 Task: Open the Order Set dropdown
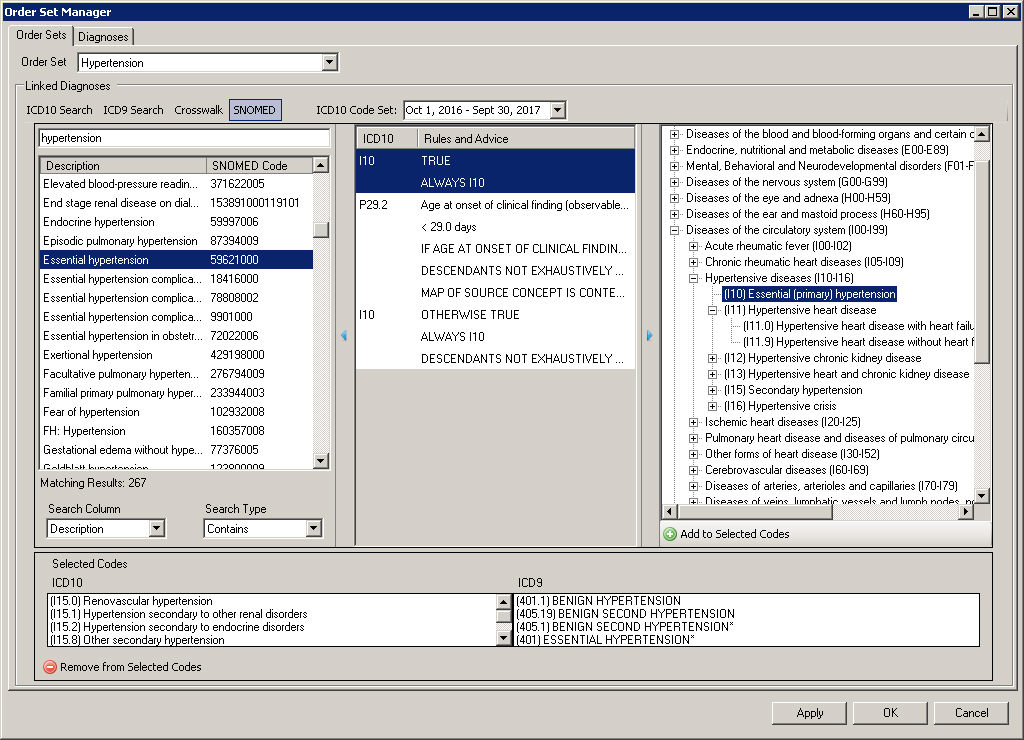pyautogui.click(x=330, y=62)
